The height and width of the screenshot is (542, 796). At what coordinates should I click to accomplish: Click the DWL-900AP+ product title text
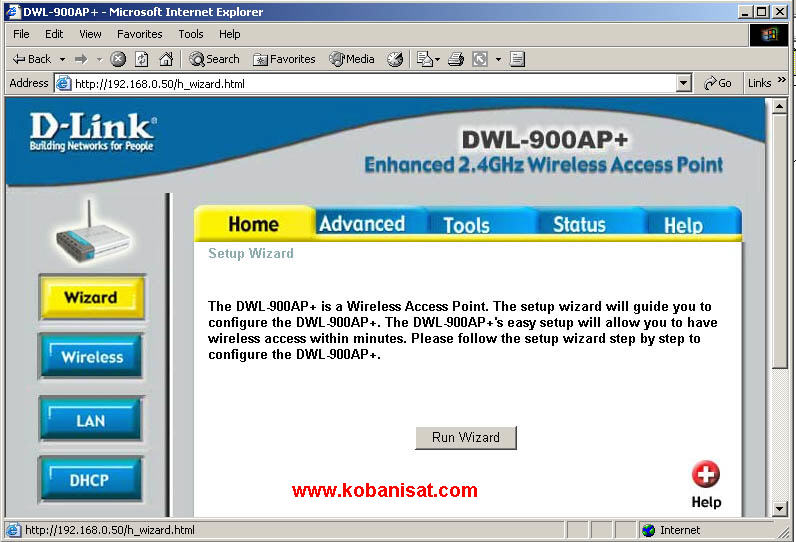pyautogui.click(x=545, y=140)
